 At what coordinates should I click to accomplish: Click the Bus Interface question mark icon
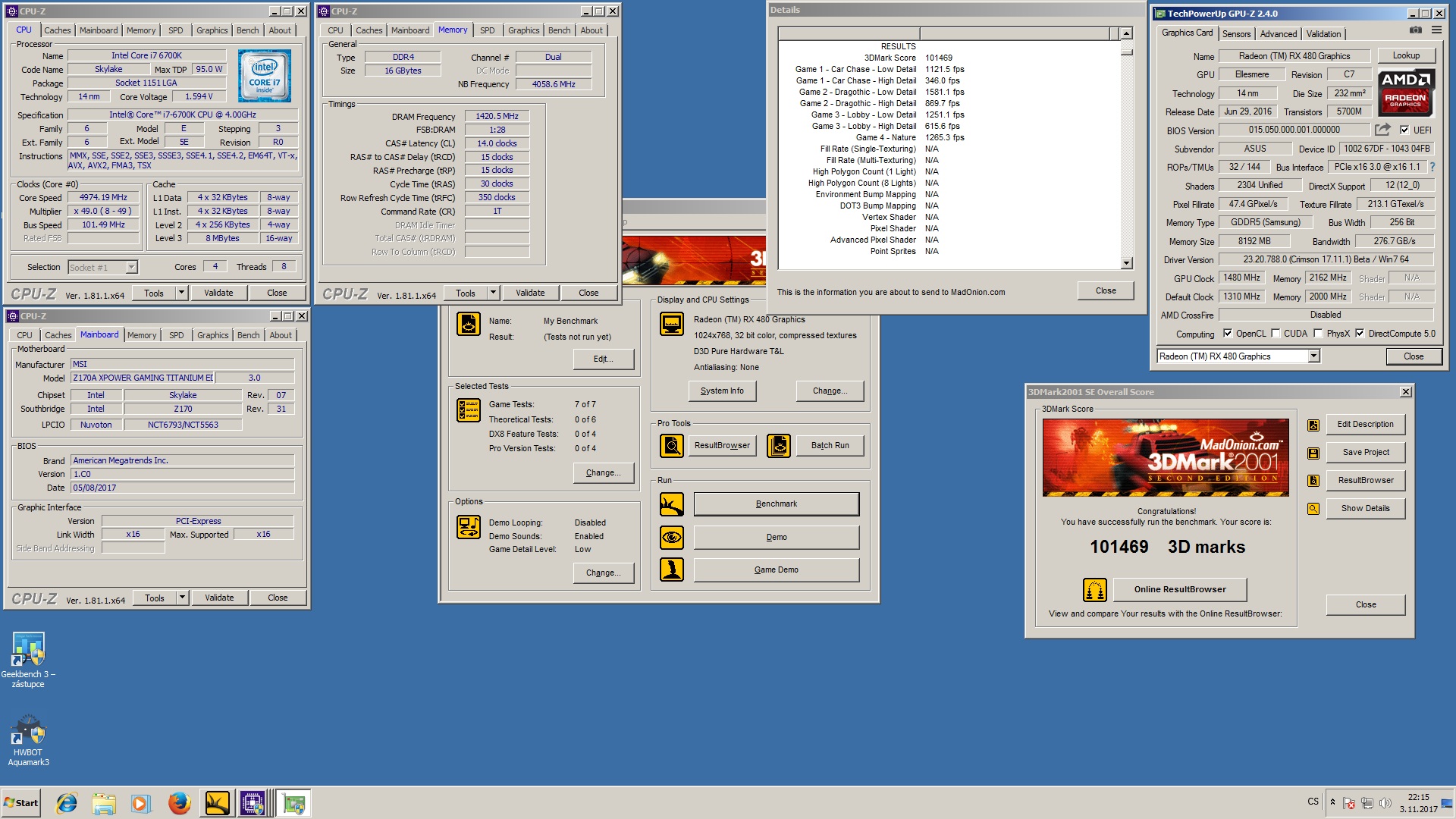coord(1432,167)
